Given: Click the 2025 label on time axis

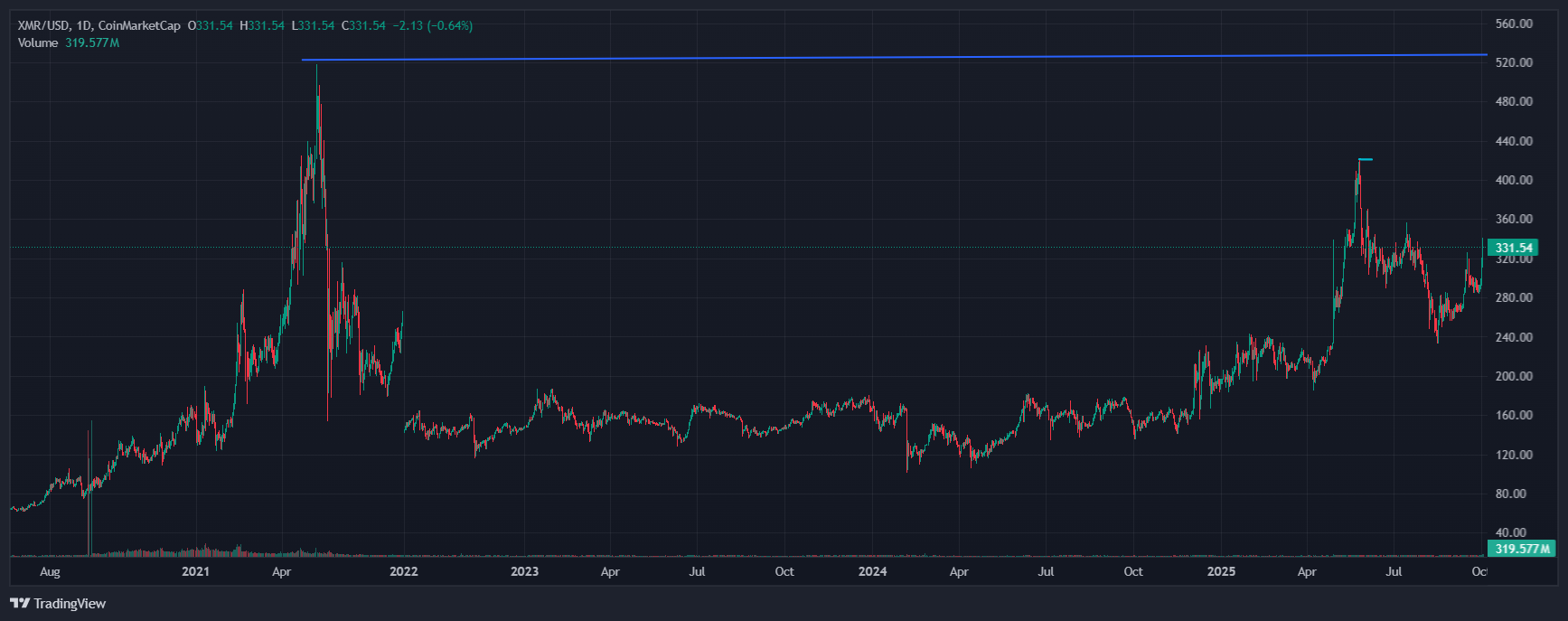Looking at the screenshot, I should click(1221, 571).
